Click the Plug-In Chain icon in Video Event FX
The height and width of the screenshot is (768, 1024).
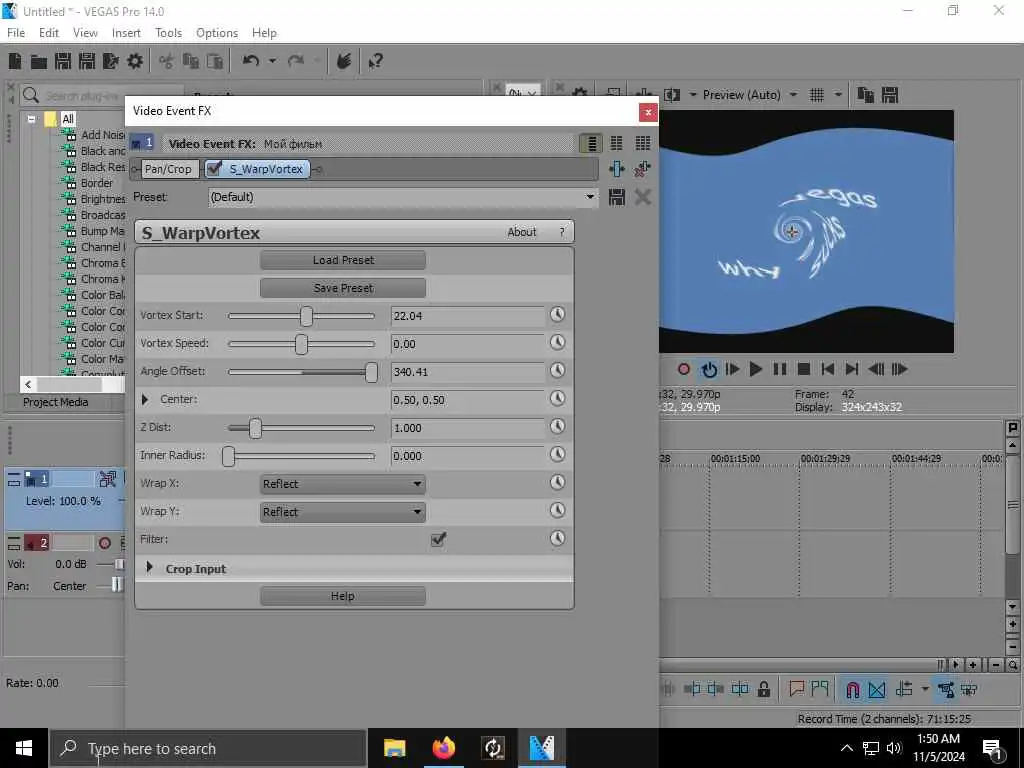coord(616,169)
